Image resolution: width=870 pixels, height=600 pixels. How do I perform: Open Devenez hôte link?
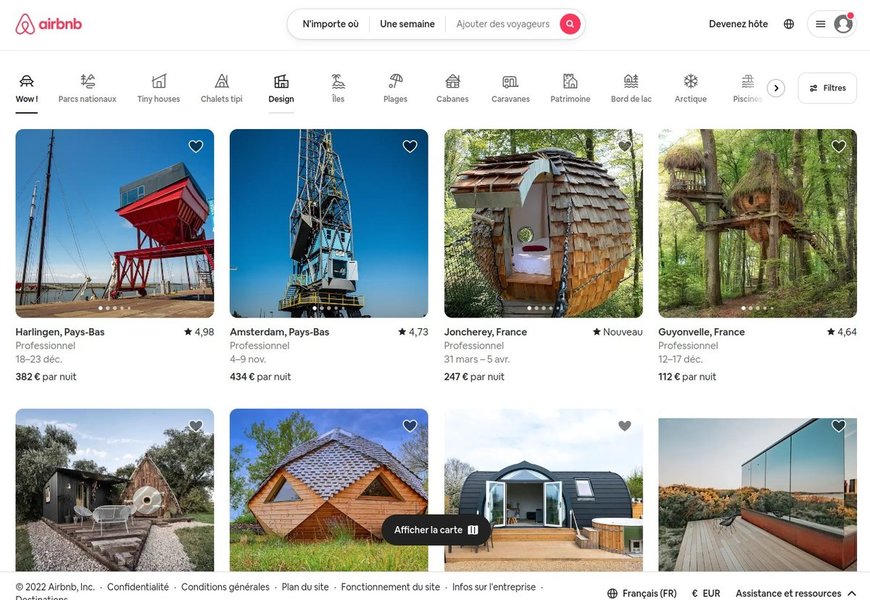point(739,24)
